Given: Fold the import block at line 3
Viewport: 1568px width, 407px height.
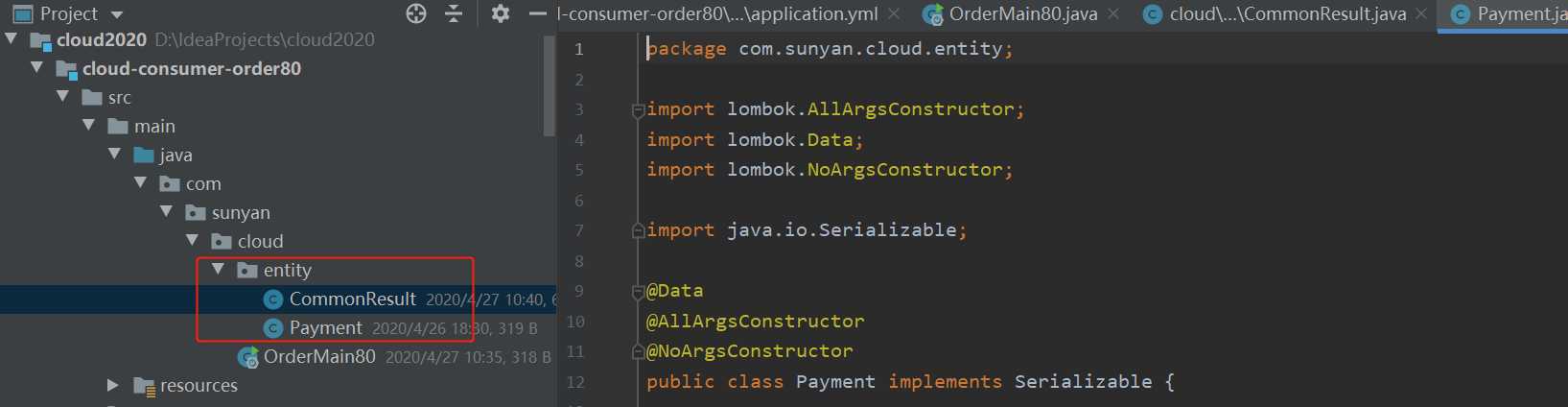Looking at the screenshot, I should point(638,110).
